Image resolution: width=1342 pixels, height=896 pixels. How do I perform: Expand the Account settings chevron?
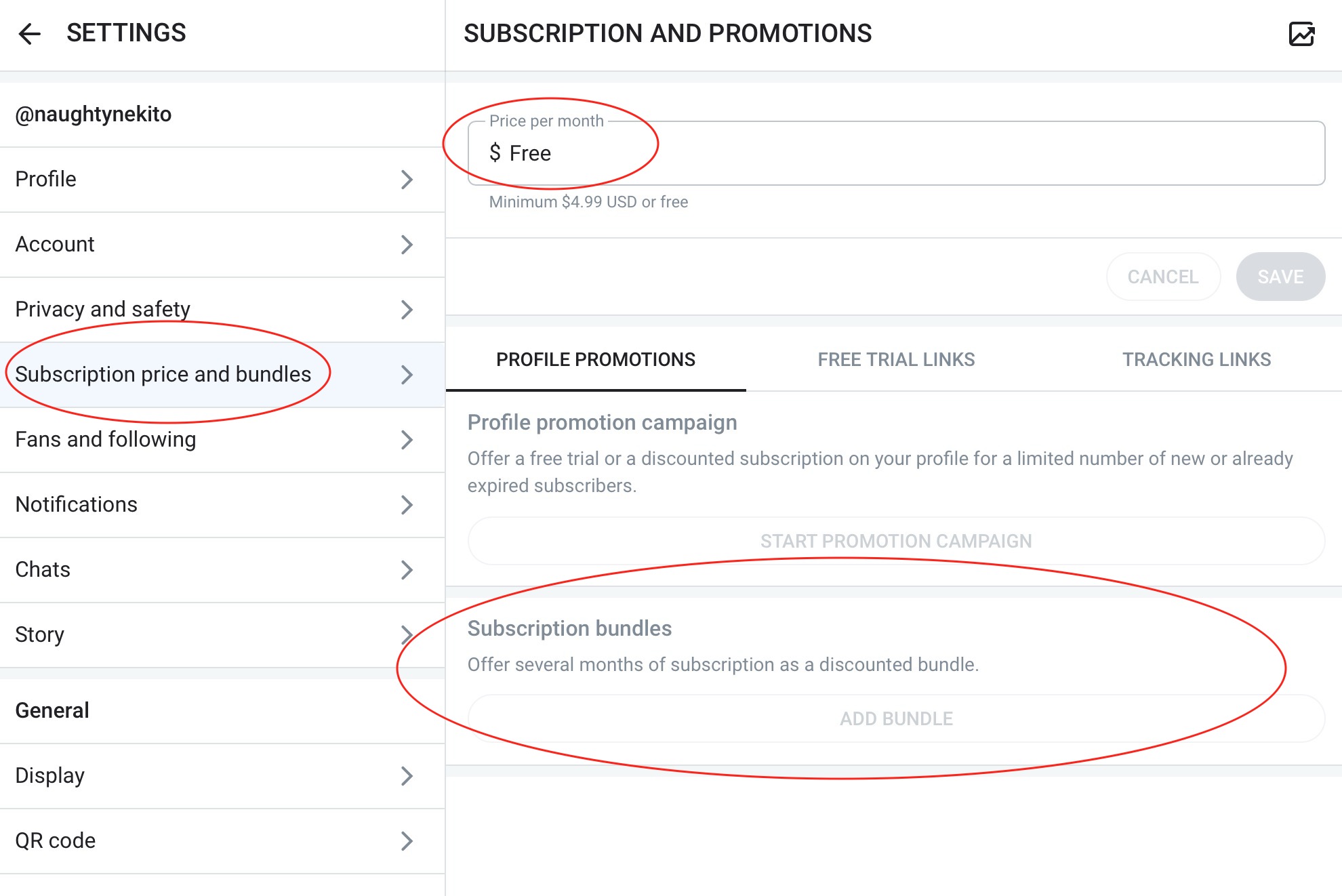pyautogui.click(x=407, y=245)
